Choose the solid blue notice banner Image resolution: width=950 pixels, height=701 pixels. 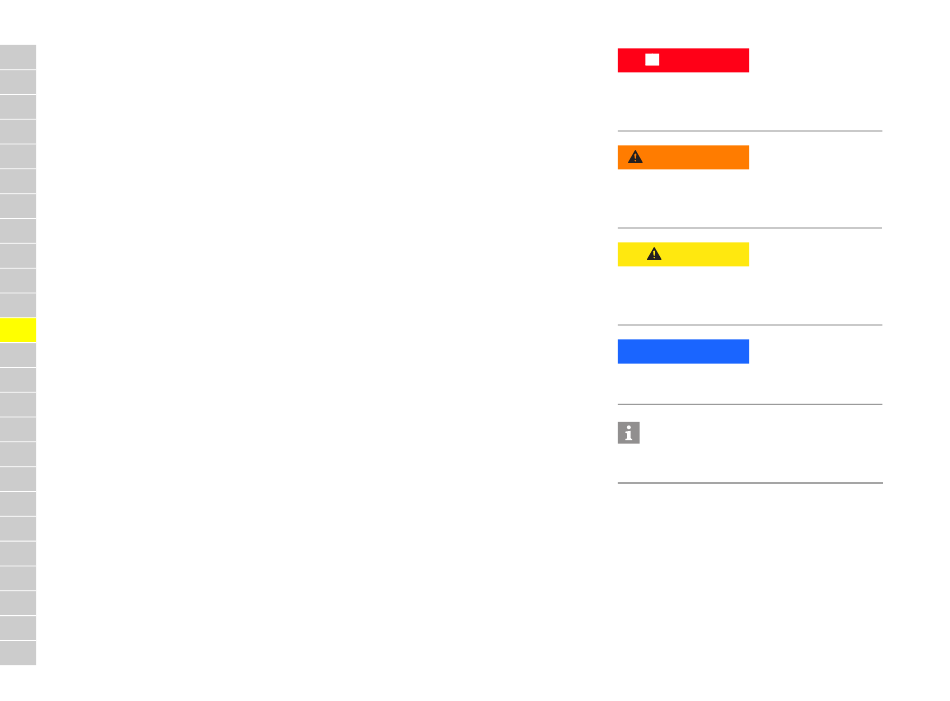coord(683,351)
